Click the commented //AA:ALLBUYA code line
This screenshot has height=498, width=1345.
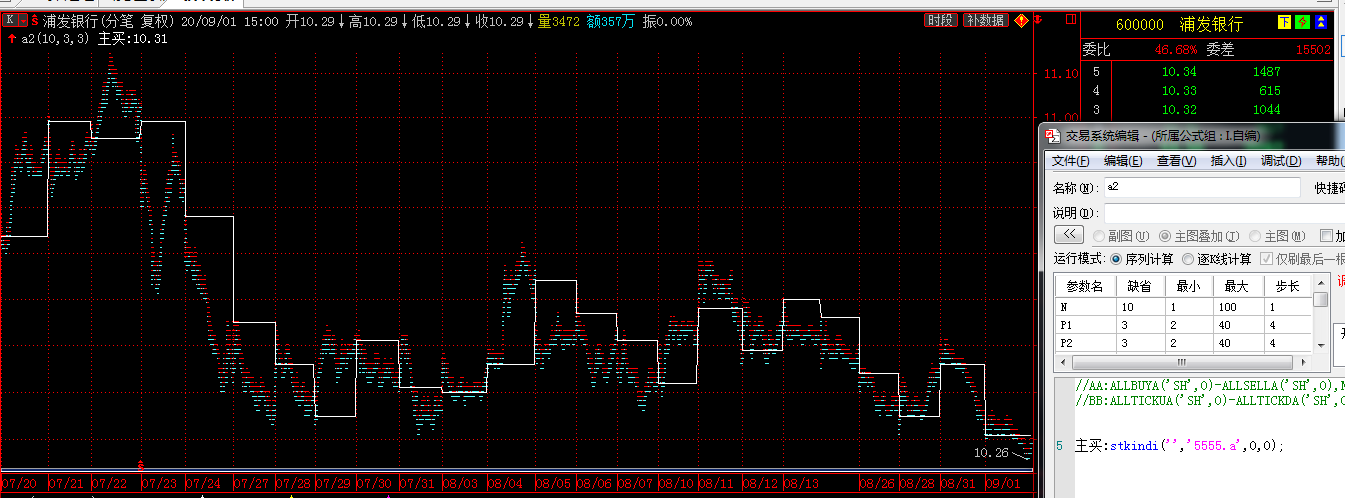coord(1210,385)
